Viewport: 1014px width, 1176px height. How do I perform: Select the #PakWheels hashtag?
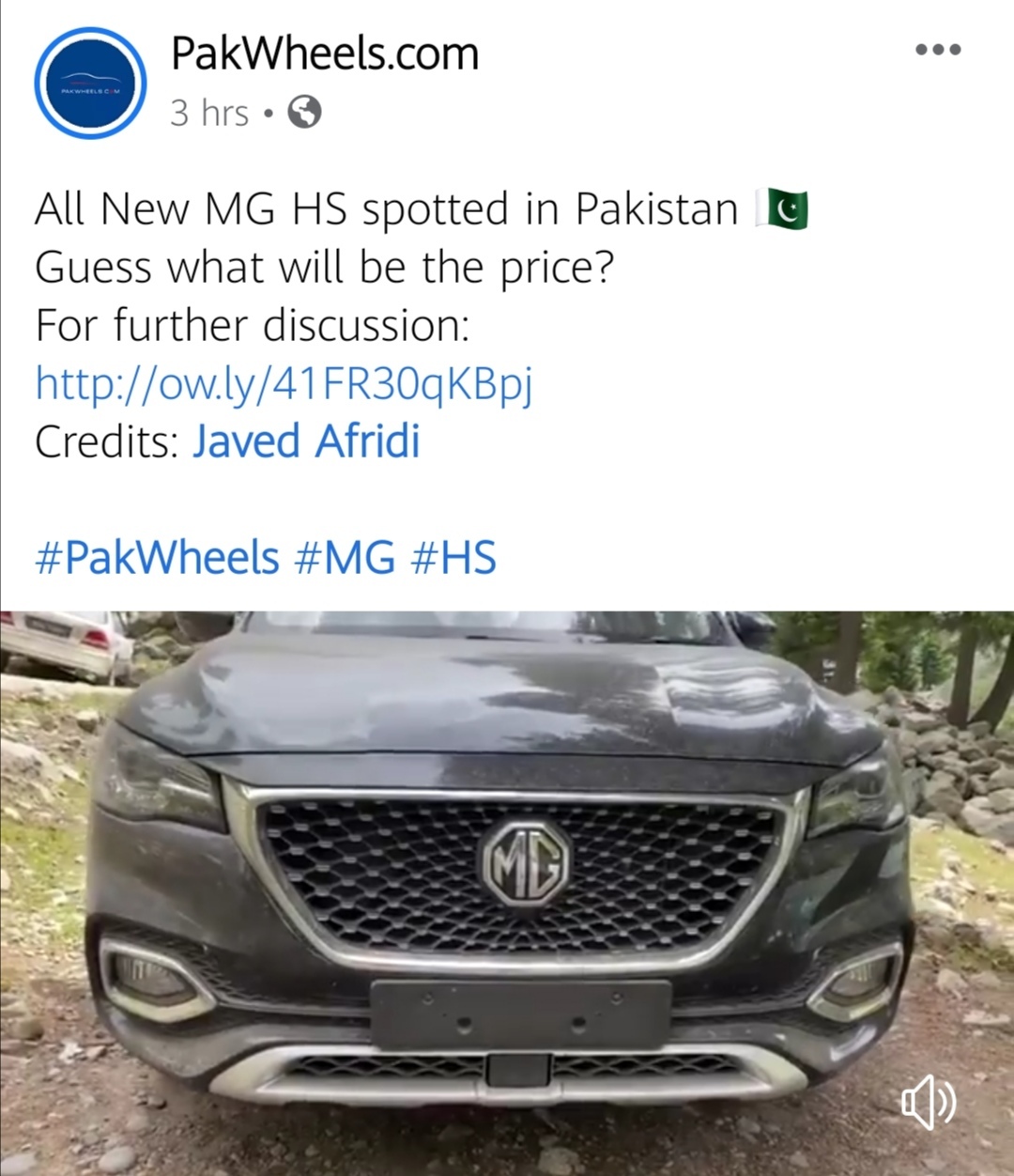pos(157,558)
